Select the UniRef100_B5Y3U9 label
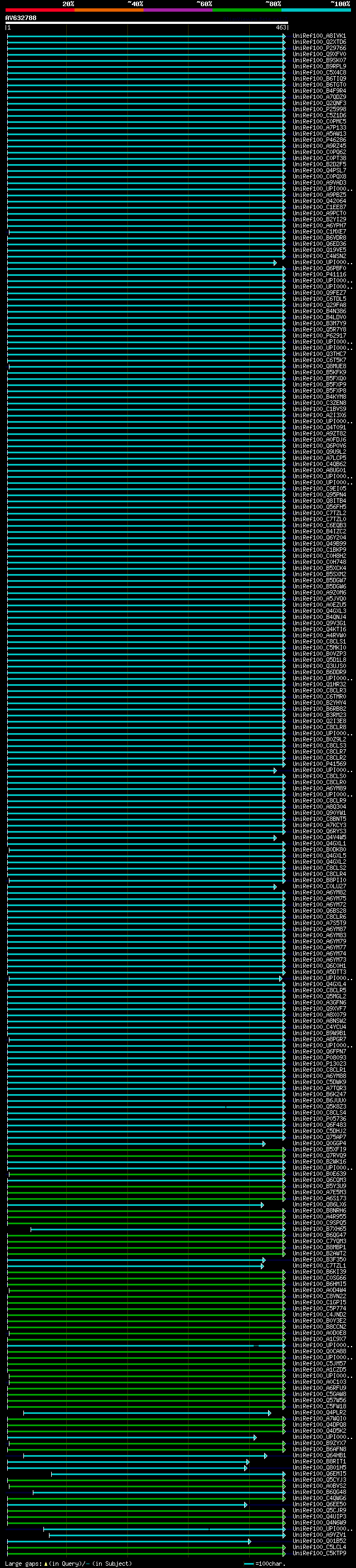The image size is (356, 1568). 319,1186
